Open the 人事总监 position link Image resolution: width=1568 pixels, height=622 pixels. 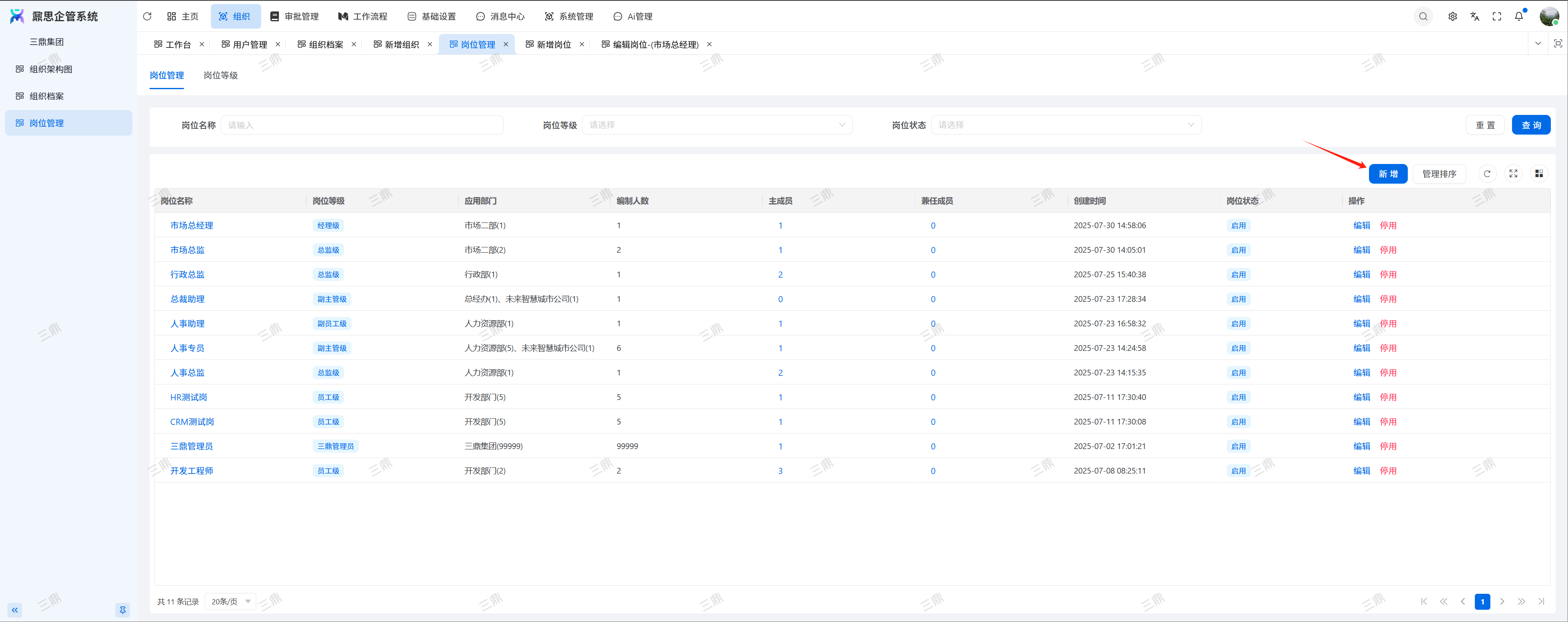click(x=187, y=373)
